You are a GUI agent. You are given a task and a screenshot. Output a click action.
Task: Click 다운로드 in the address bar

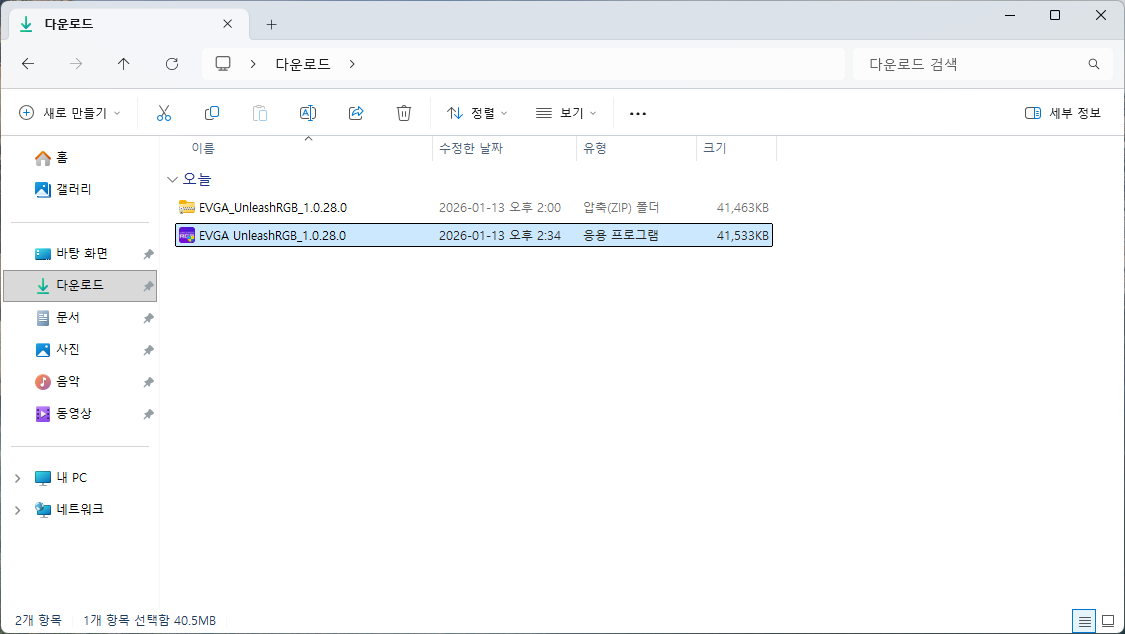303,64
